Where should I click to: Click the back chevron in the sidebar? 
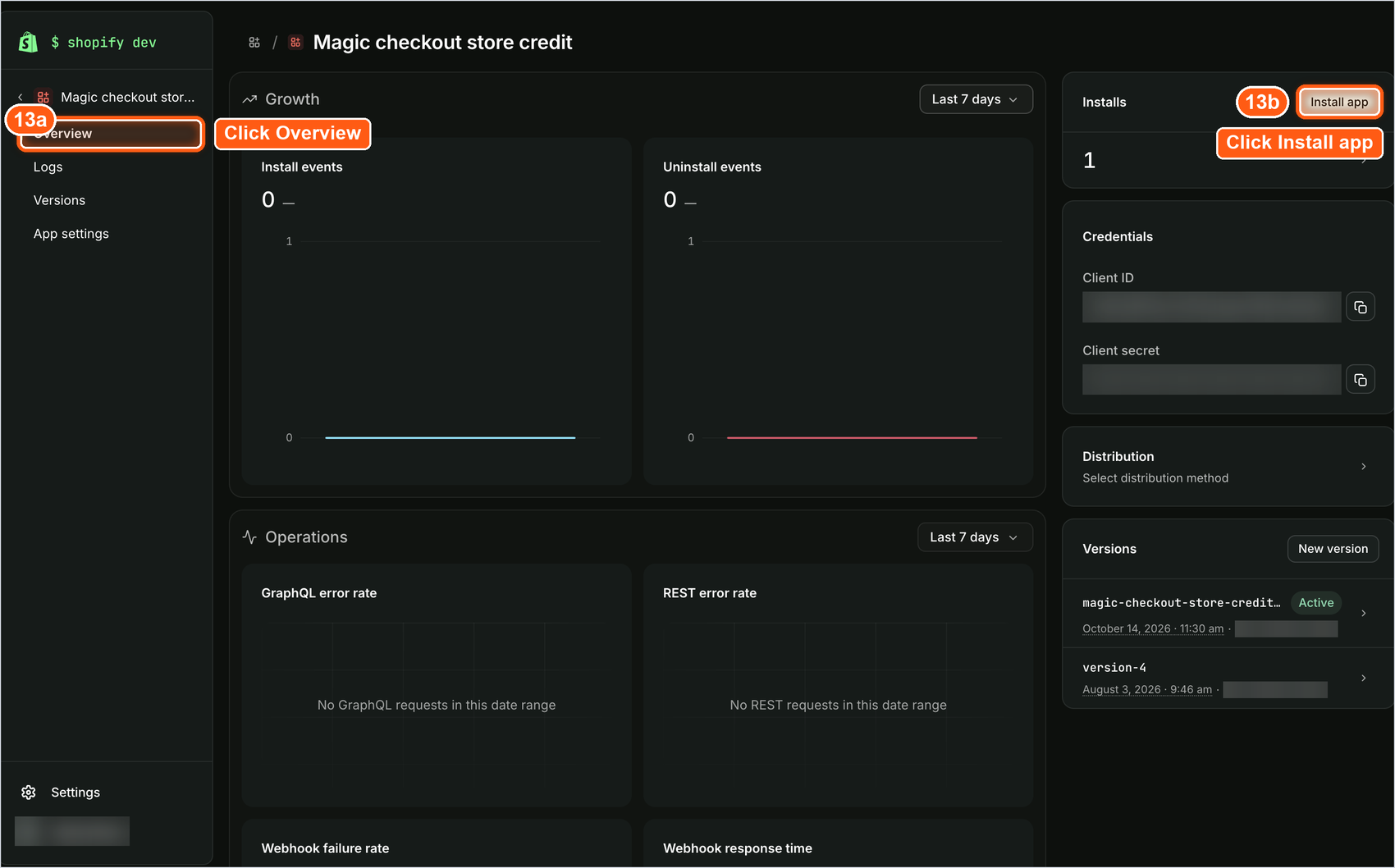coord(21,98)
